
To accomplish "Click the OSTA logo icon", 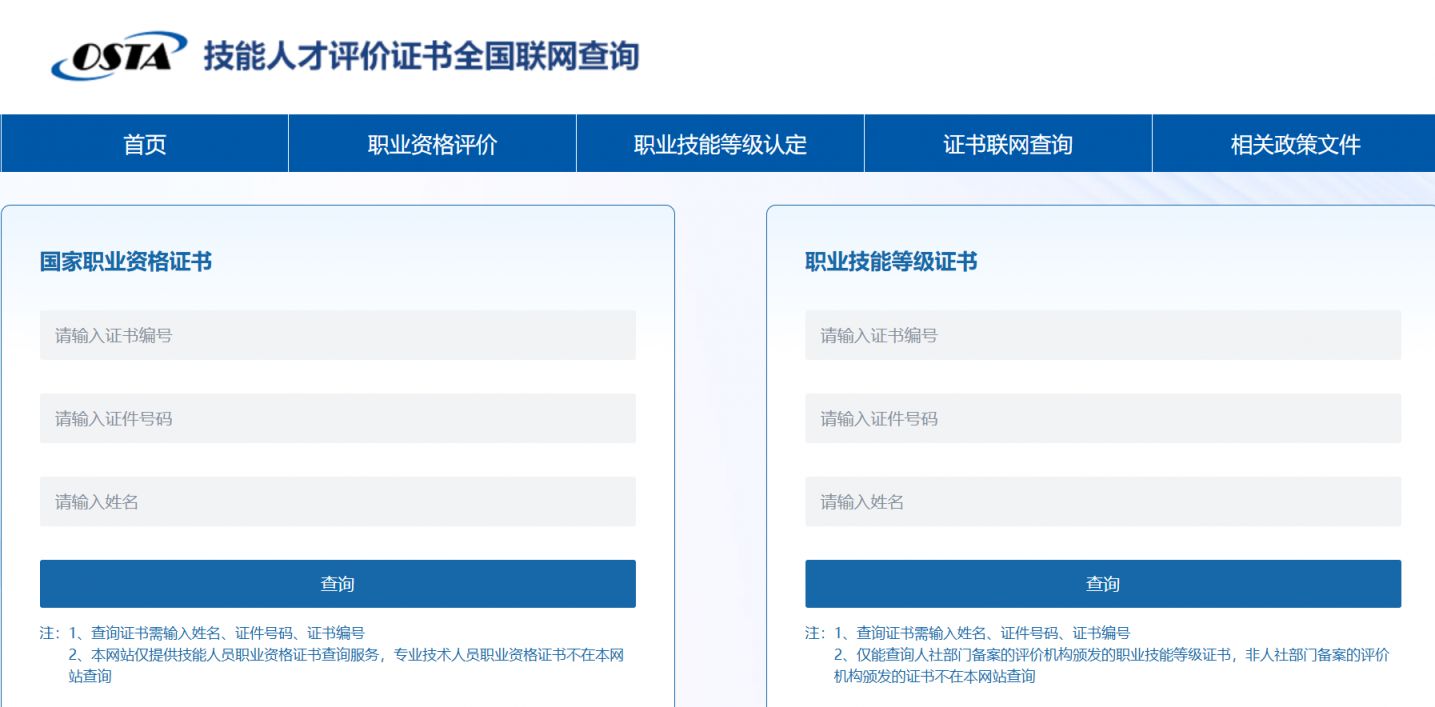I will pyautogui.click(x=119, y=58).
